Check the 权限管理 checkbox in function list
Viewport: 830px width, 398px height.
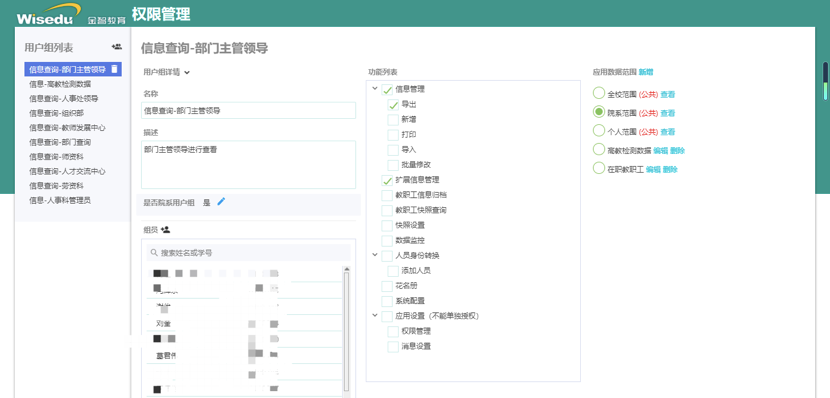393,331
